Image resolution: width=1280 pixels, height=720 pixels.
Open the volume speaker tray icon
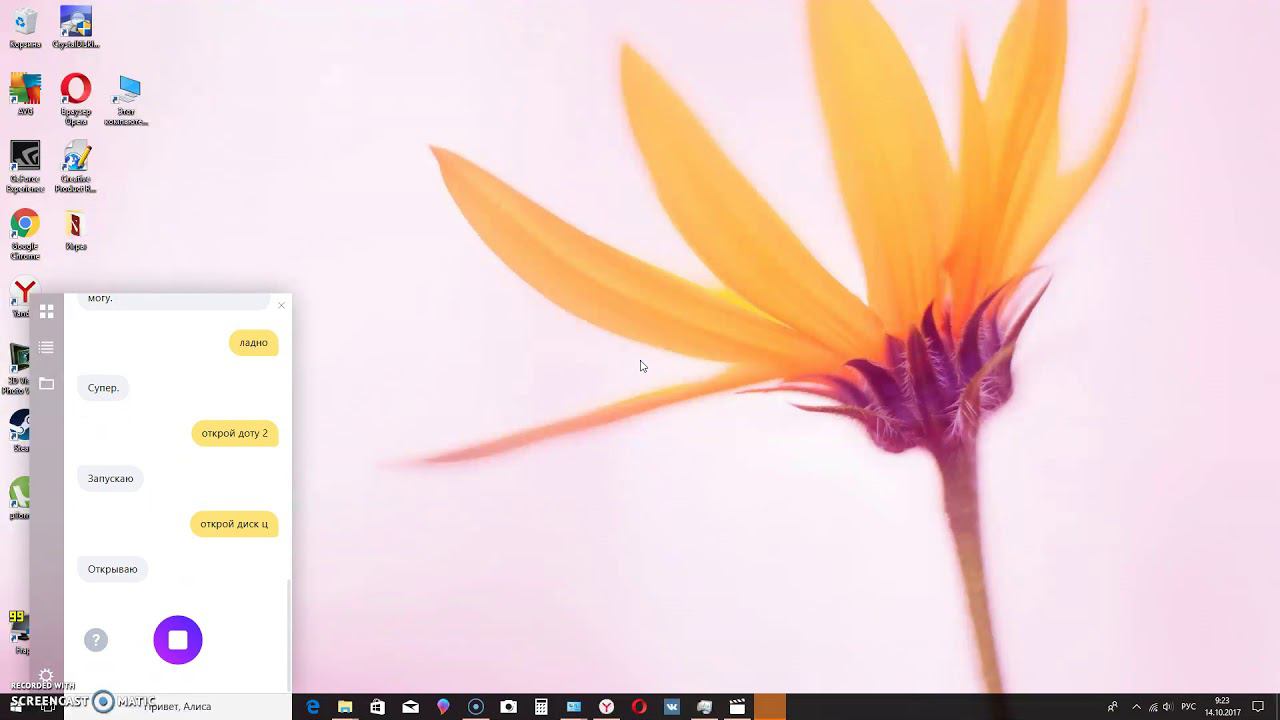(x=1168, y=707)
